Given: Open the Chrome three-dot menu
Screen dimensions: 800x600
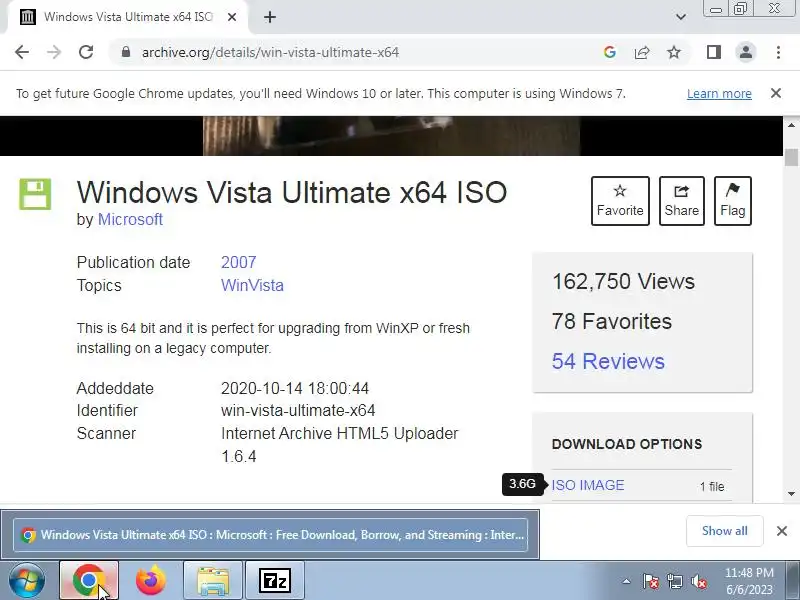Looking at the screenshot, I should pos(778,52).
